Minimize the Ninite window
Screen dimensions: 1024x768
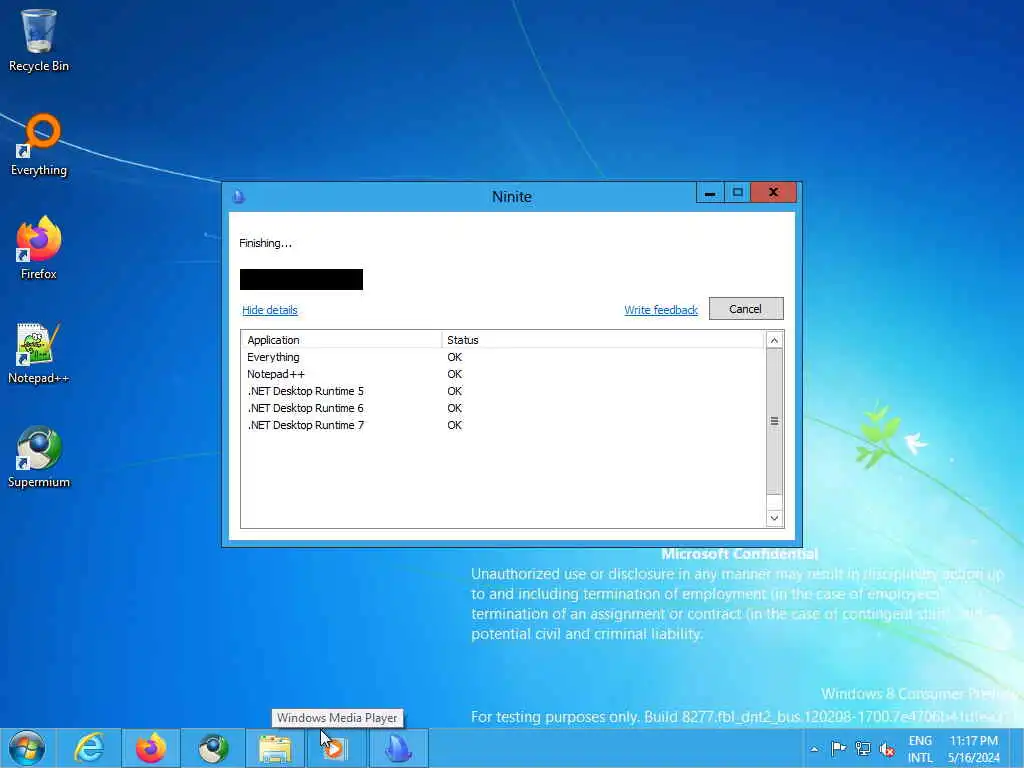pos(710,193)
